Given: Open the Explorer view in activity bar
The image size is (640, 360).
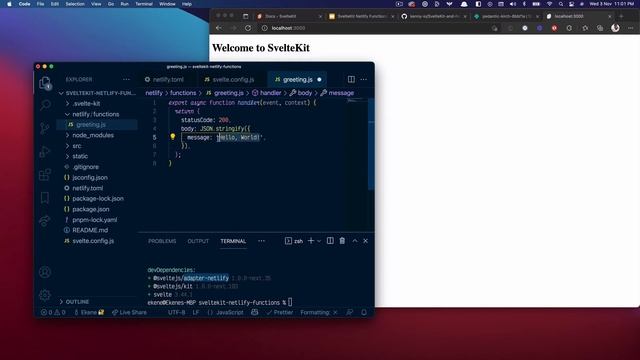Looking at the screenshot, I should click(x=45, y=83).
